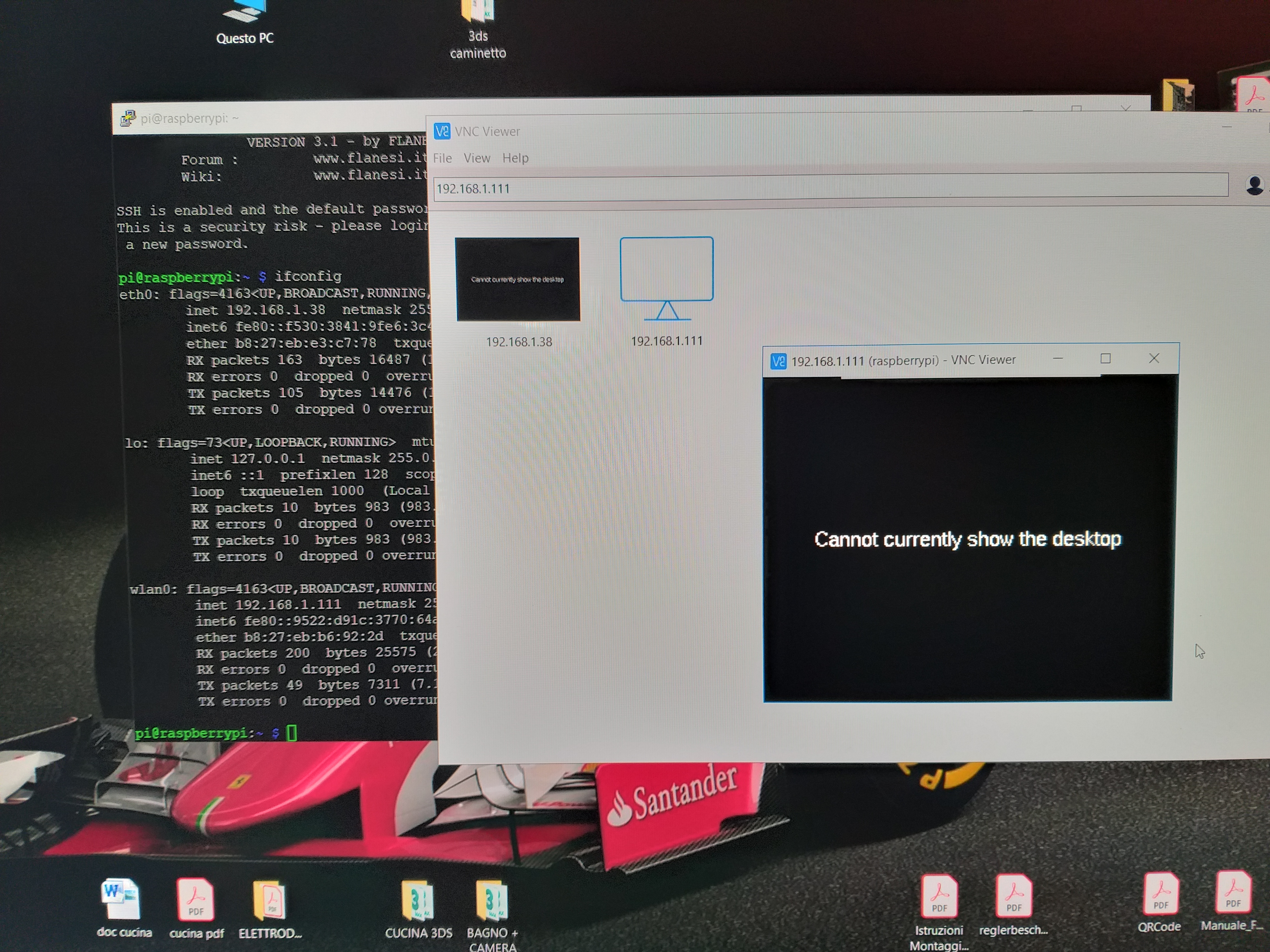The height and width of the screenshot is (952, 1270).
Task: Select the 192.168.1.38 connection thumbnail
Action: (x=518, y=280)
